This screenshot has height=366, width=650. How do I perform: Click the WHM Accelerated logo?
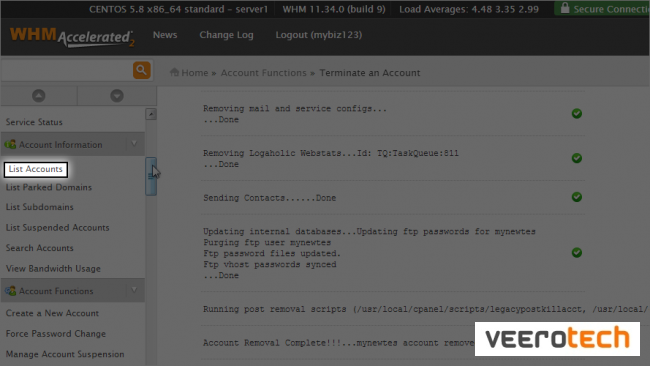coord(72,37)
